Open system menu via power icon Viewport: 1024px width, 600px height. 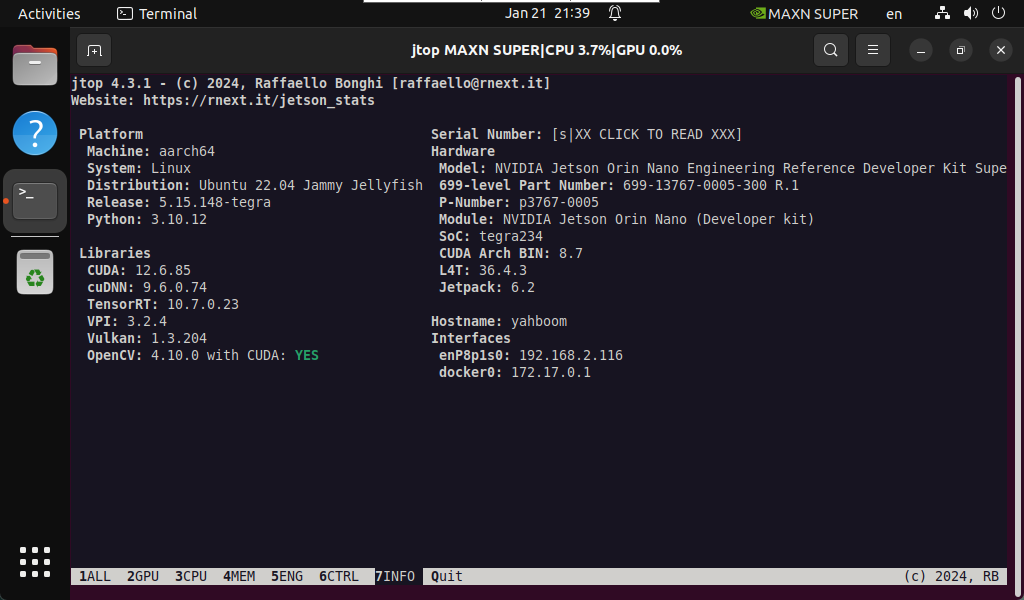(x=998, y=14)
